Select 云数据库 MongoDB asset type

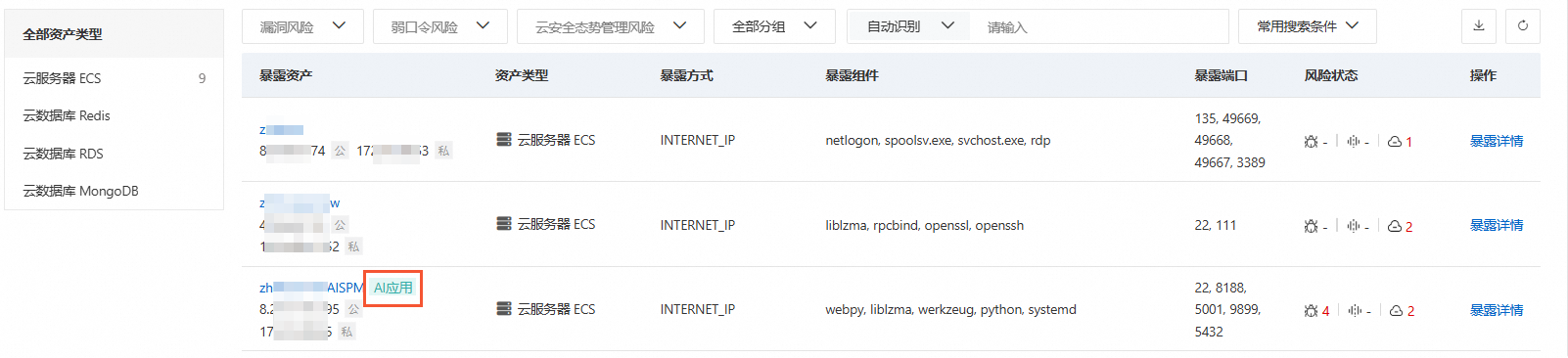(x=114, y=191)
